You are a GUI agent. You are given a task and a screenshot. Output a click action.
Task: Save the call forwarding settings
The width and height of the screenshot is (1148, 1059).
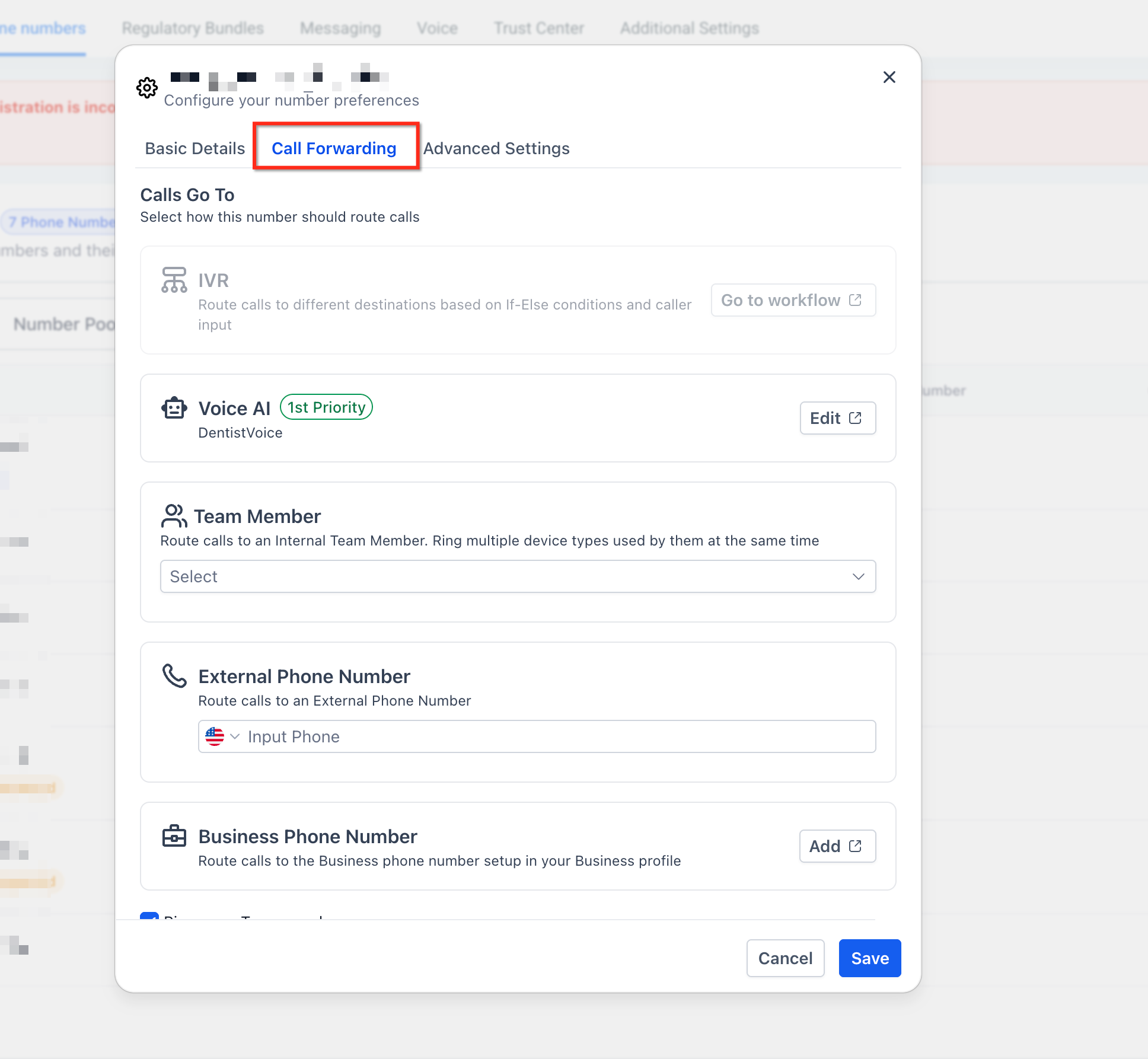click(x=870, y=958)
